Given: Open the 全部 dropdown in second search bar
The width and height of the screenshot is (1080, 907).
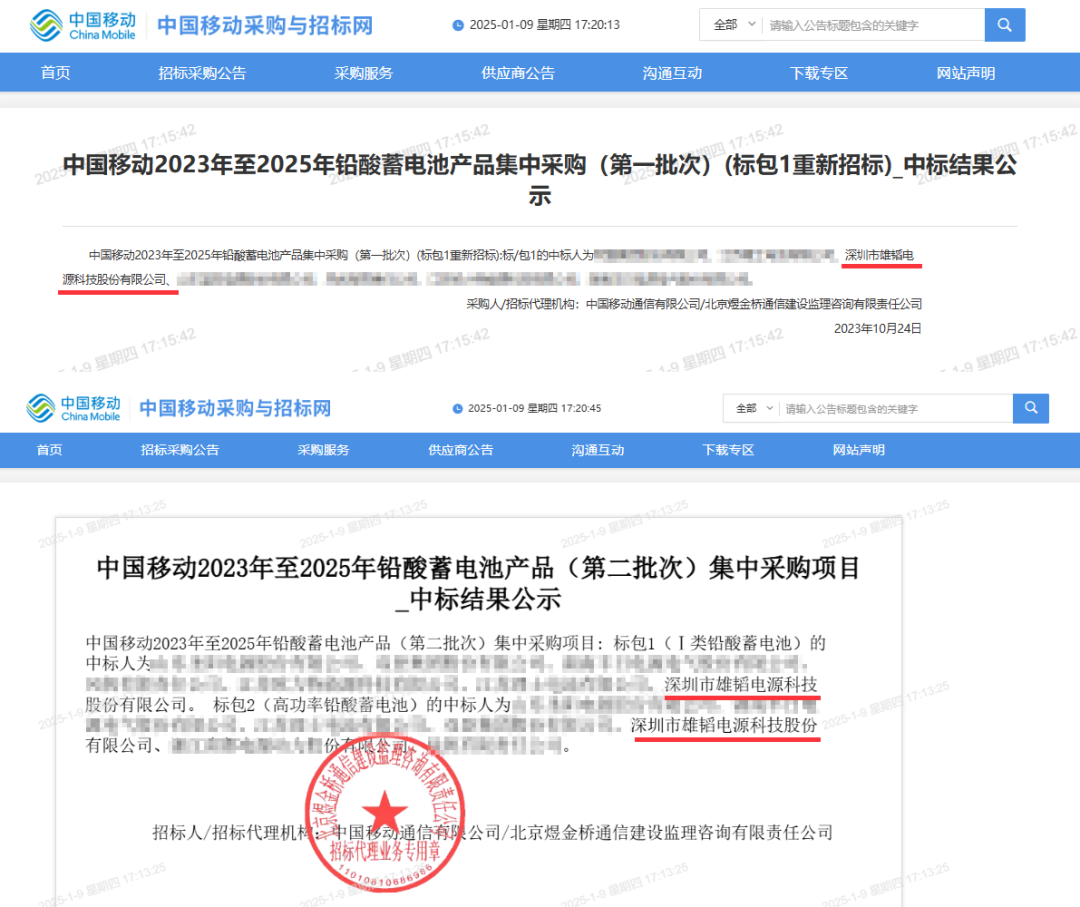Looking at the screenshot, I should click(x=755, y=408).
